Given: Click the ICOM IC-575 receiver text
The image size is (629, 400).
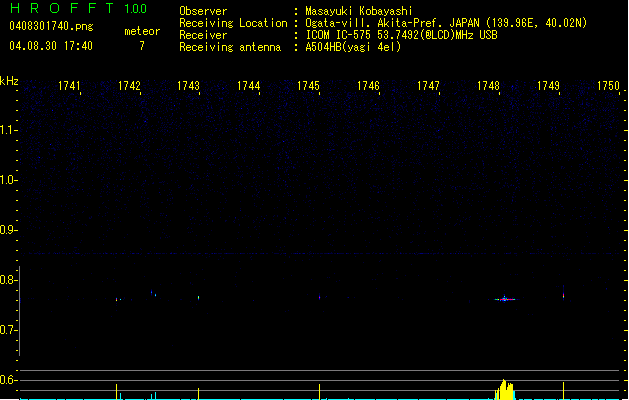Looking at the screenshot, I should coord(401,35).
